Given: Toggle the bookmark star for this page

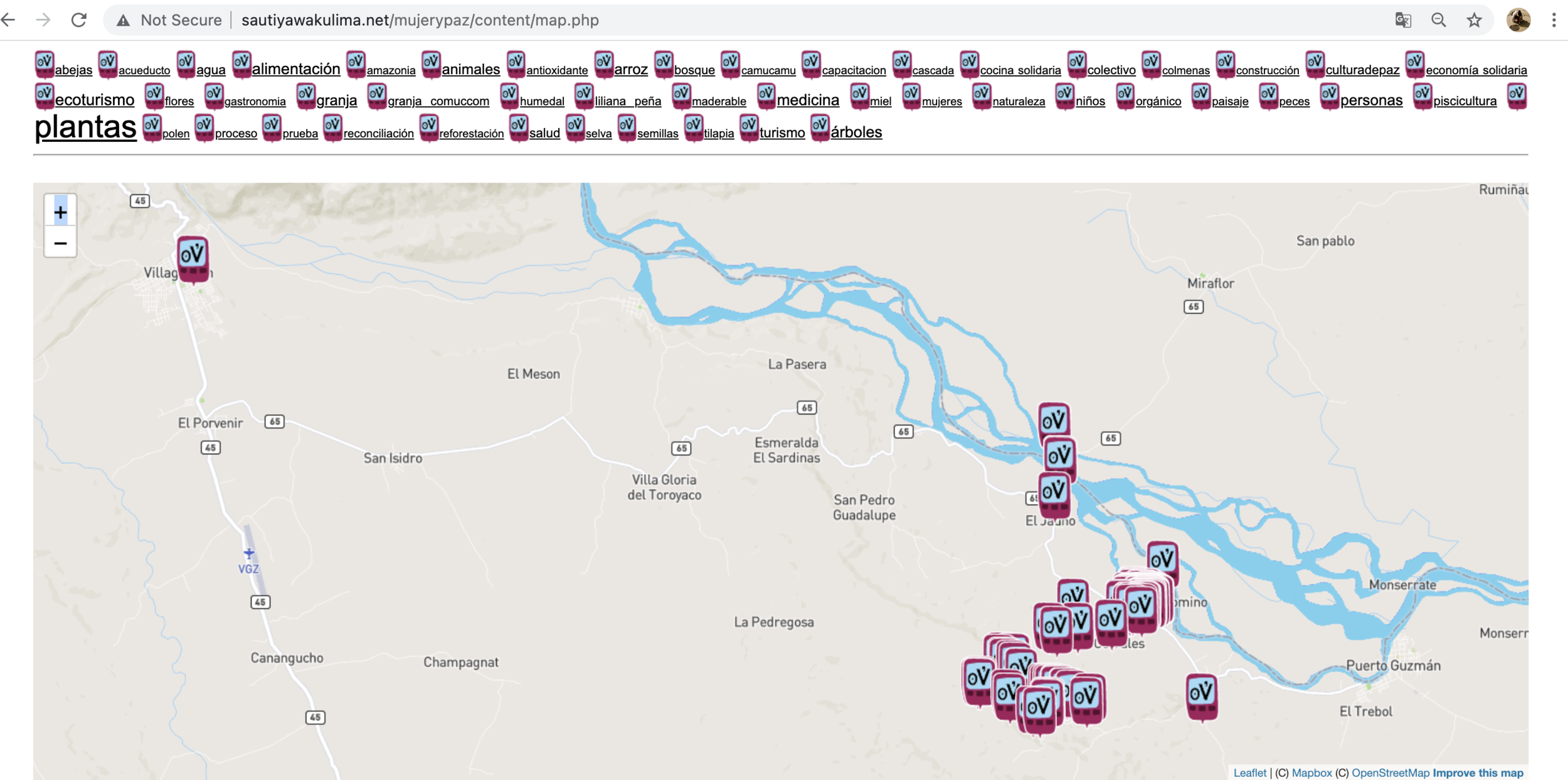Looking at the screenshot, I should pyautogui.click(x=1474, y=19).
